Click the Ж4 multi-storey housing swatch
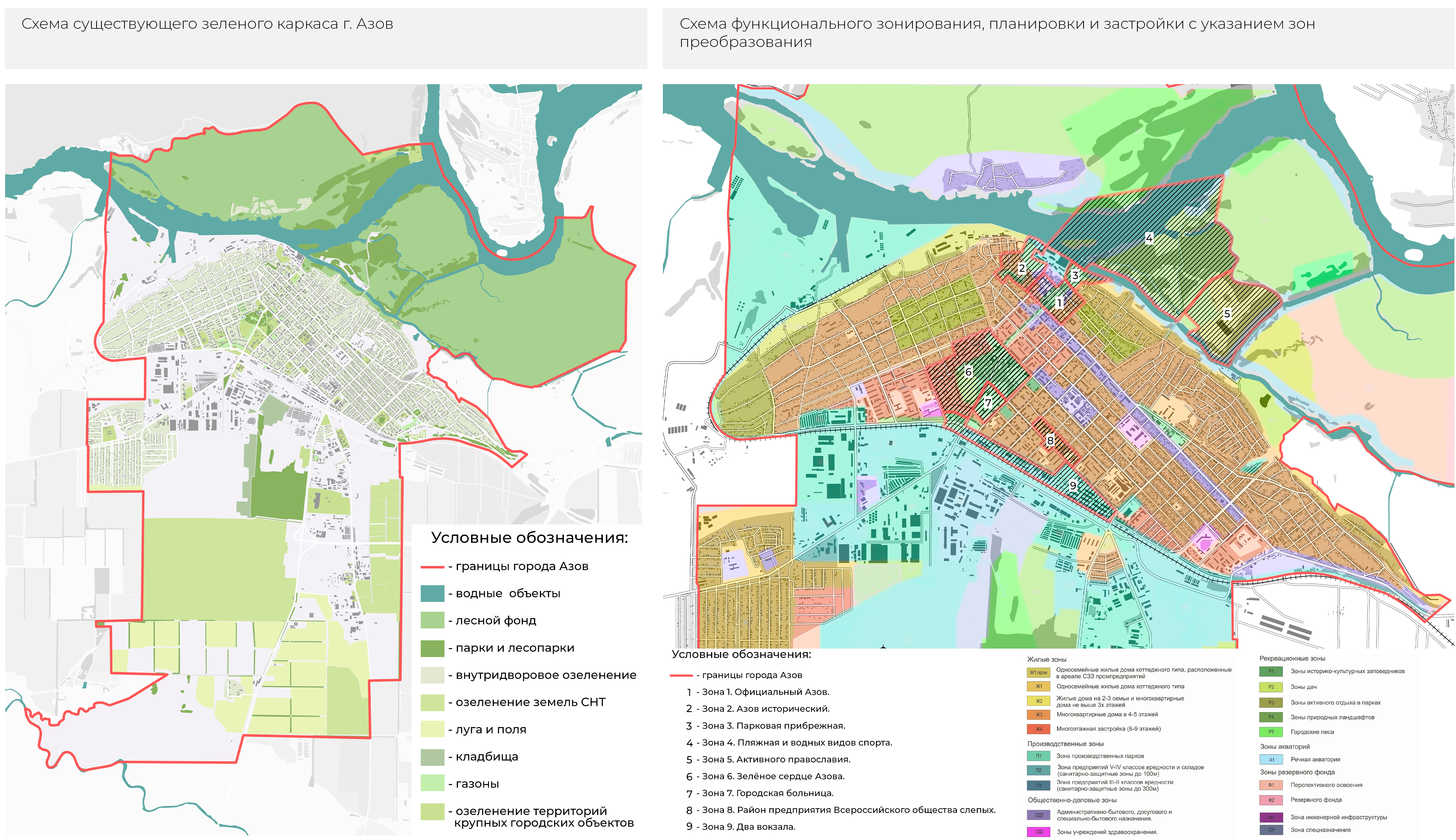 click(1038, 729)
